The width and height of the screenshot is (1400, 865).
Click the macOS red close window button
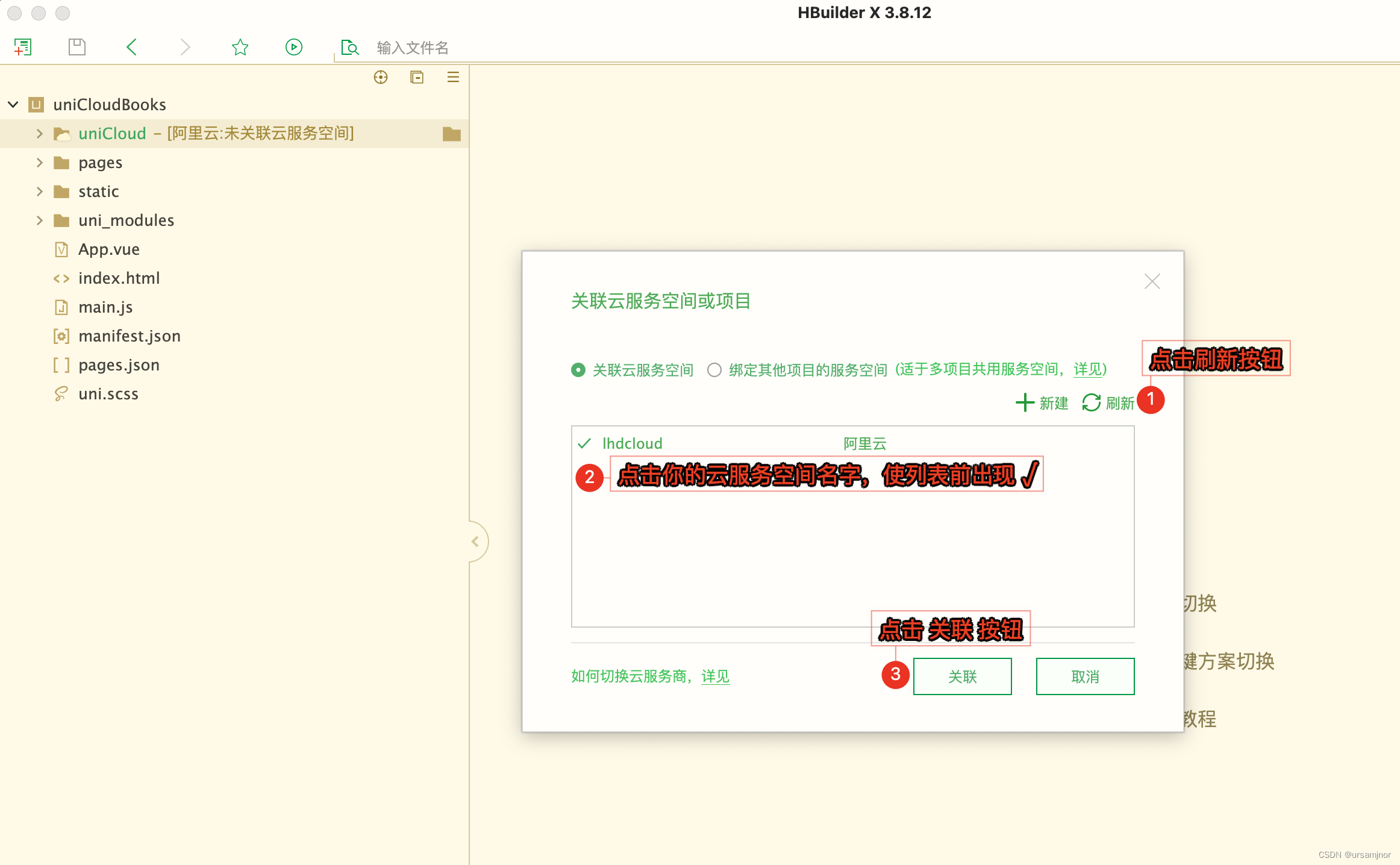(x=14, y=13)
